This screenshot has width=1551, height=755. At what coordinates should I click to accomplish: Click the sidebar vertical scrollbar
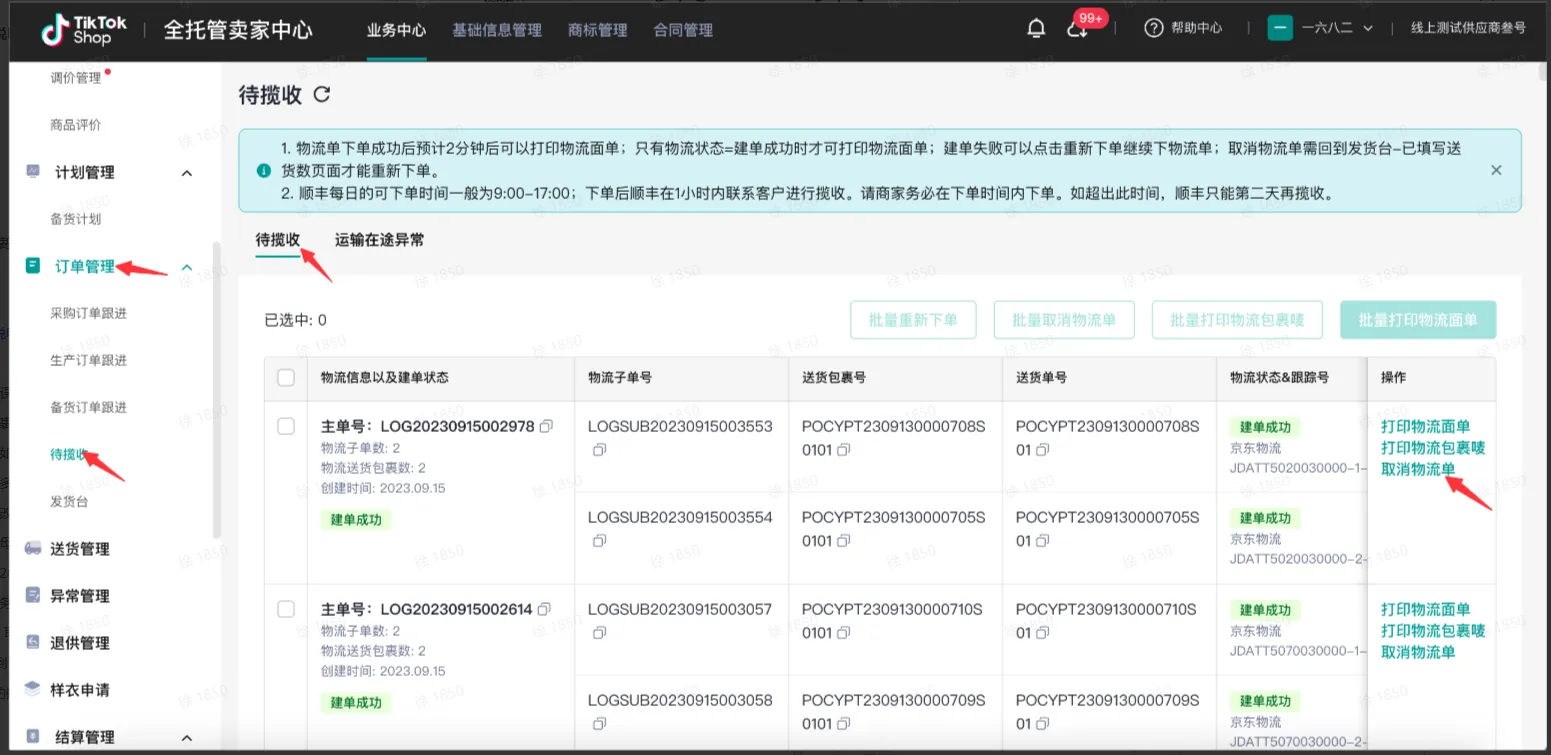coord(216,390)
